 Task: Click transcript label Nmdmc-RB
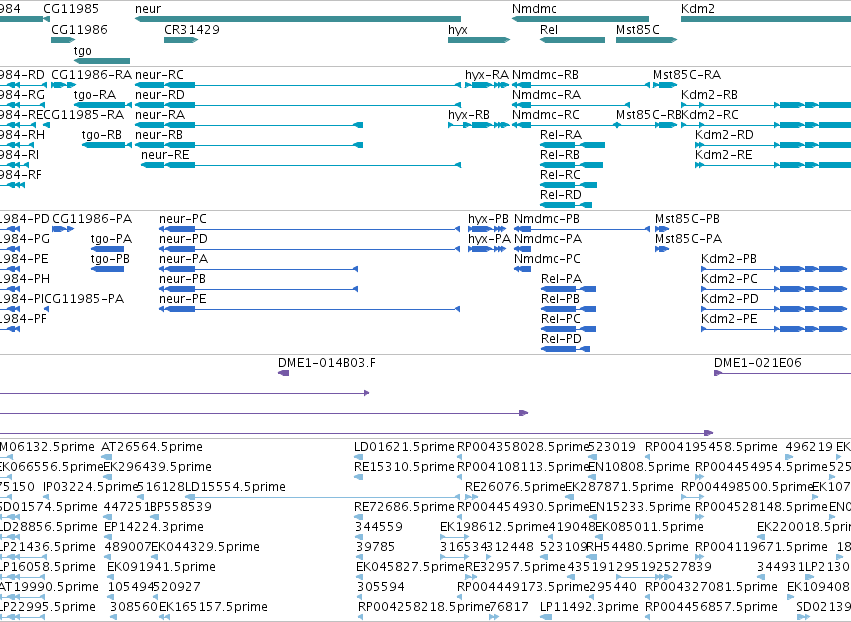[545, 75]
